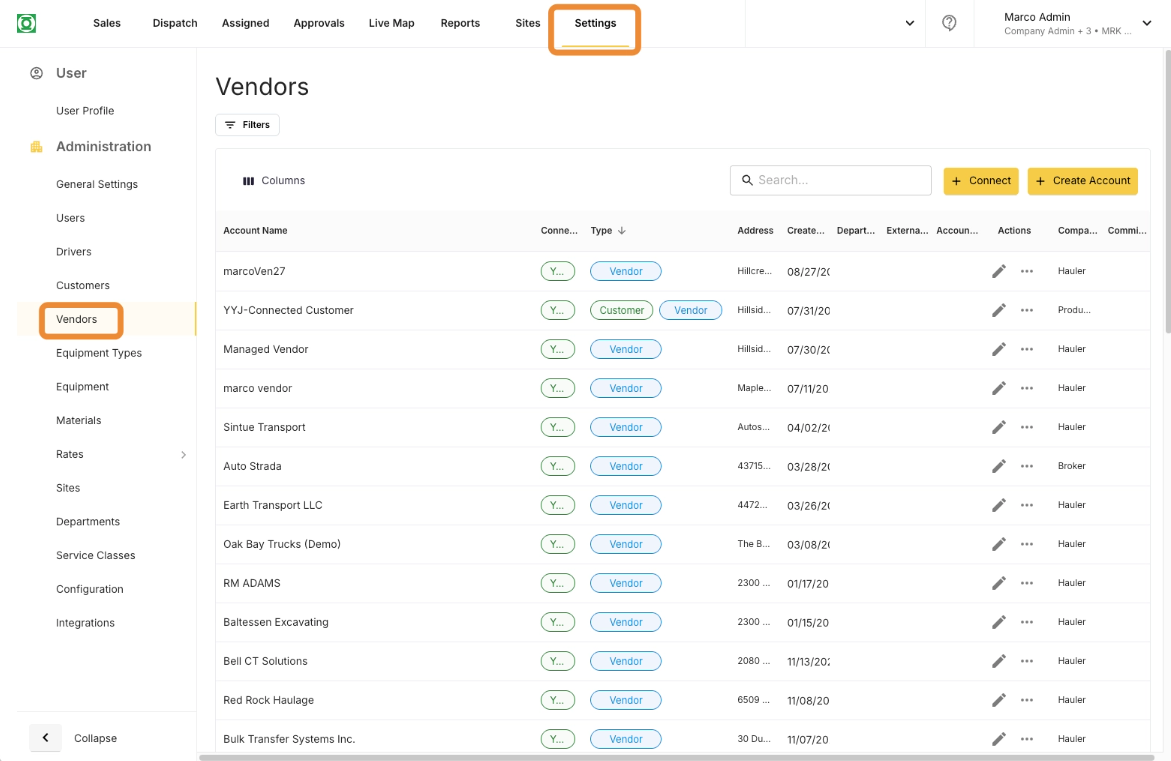The image size is (1171, 761).
Task: Select Vendors in sidebar
Action: coord(76,319)
